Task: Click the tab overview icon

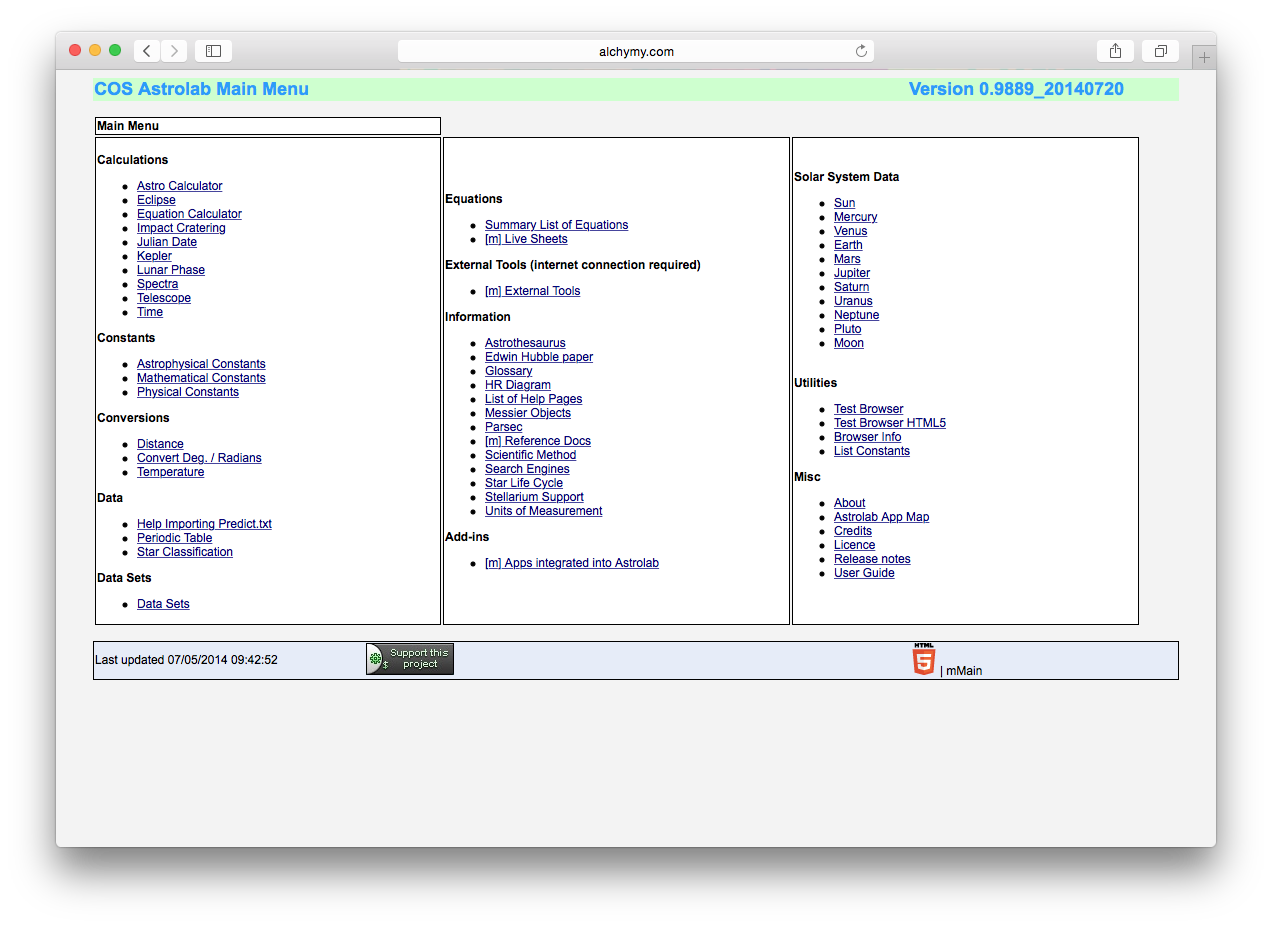Action: click(x=1159, y=50)
